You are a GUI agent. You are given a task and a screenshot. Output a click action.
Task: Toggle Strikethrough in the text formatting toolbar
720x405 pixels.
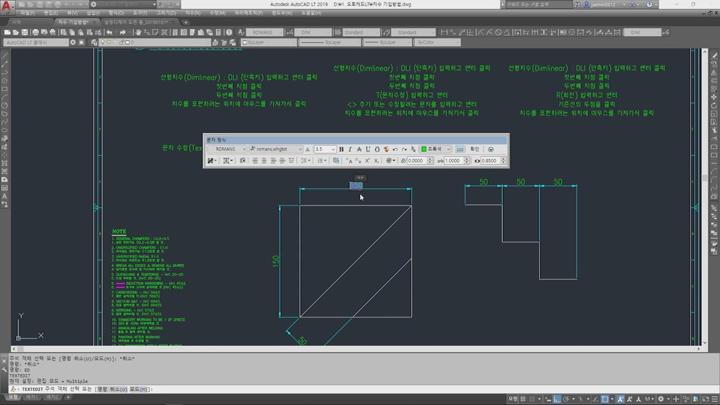[x=359, y=149]
